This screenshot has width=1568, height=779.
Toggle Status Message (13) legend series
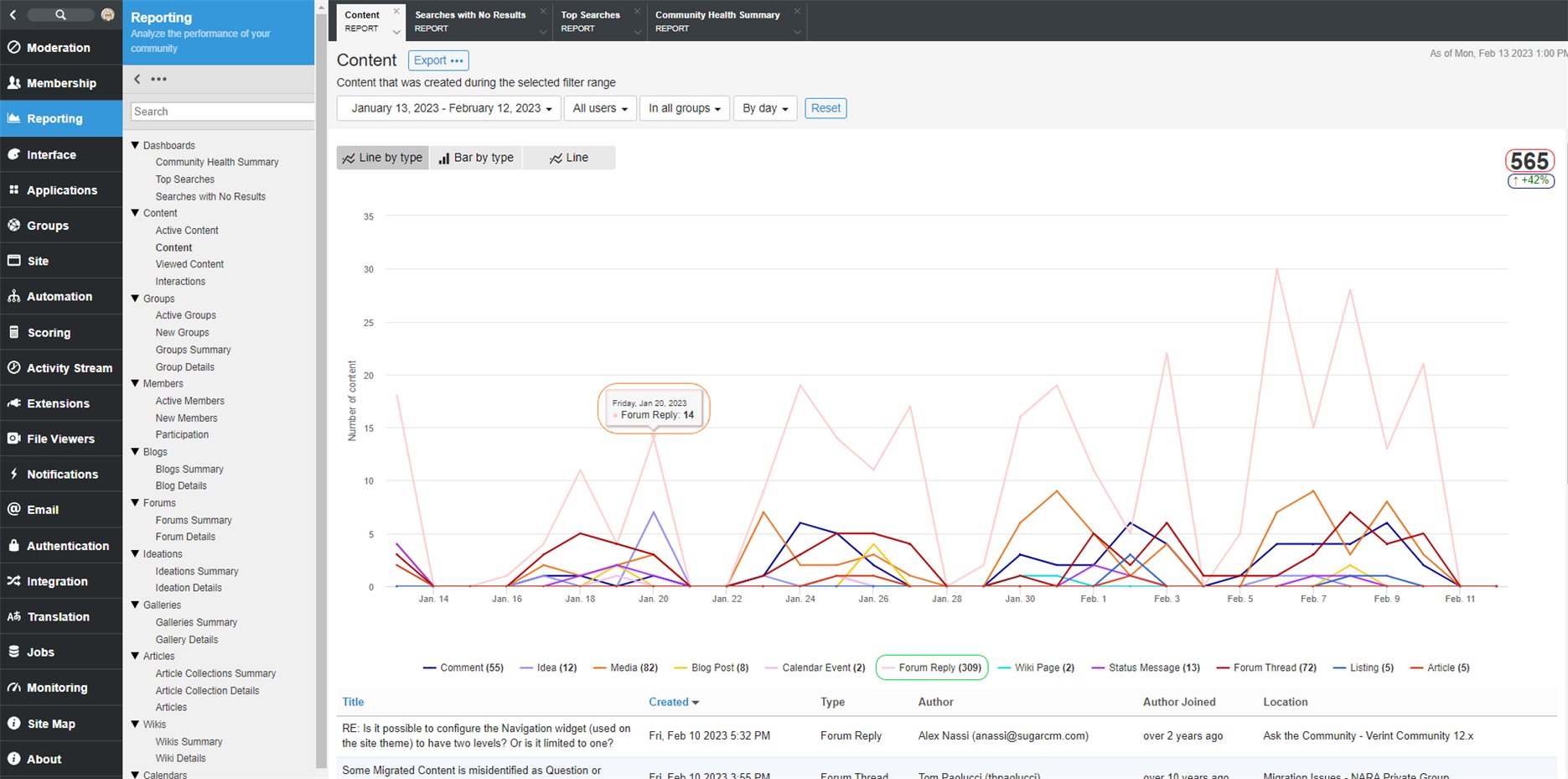1146,668
